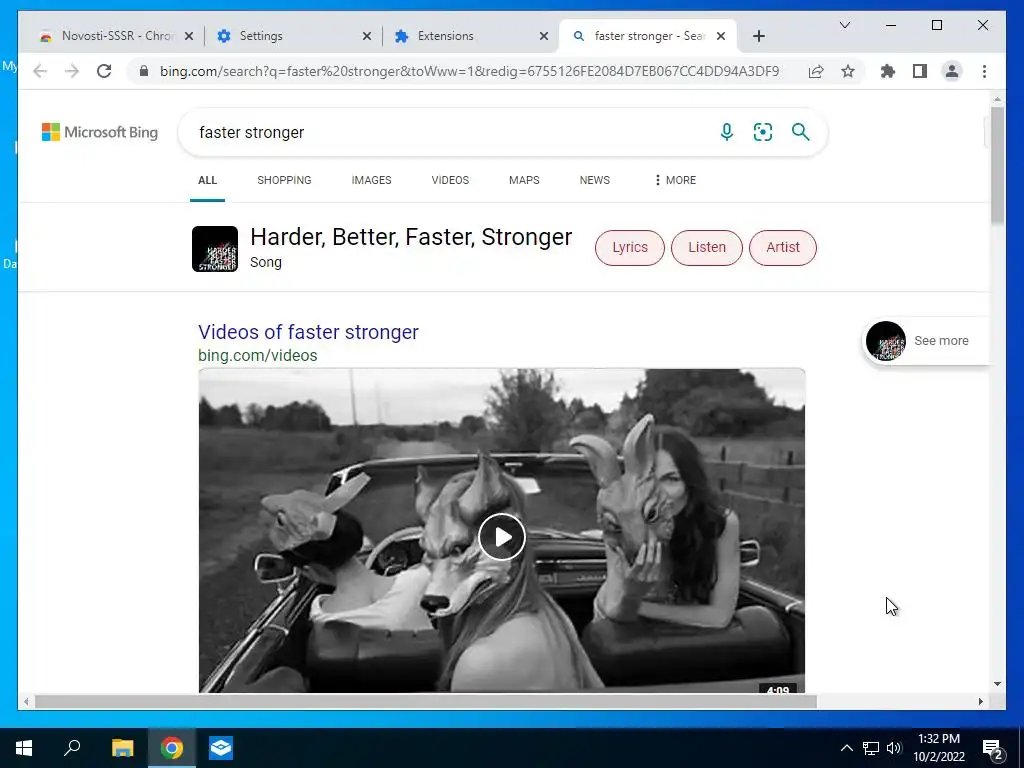Select the SHOPPING search category
The height and width of the screenshot is (768, 1024).
[284, 180]
